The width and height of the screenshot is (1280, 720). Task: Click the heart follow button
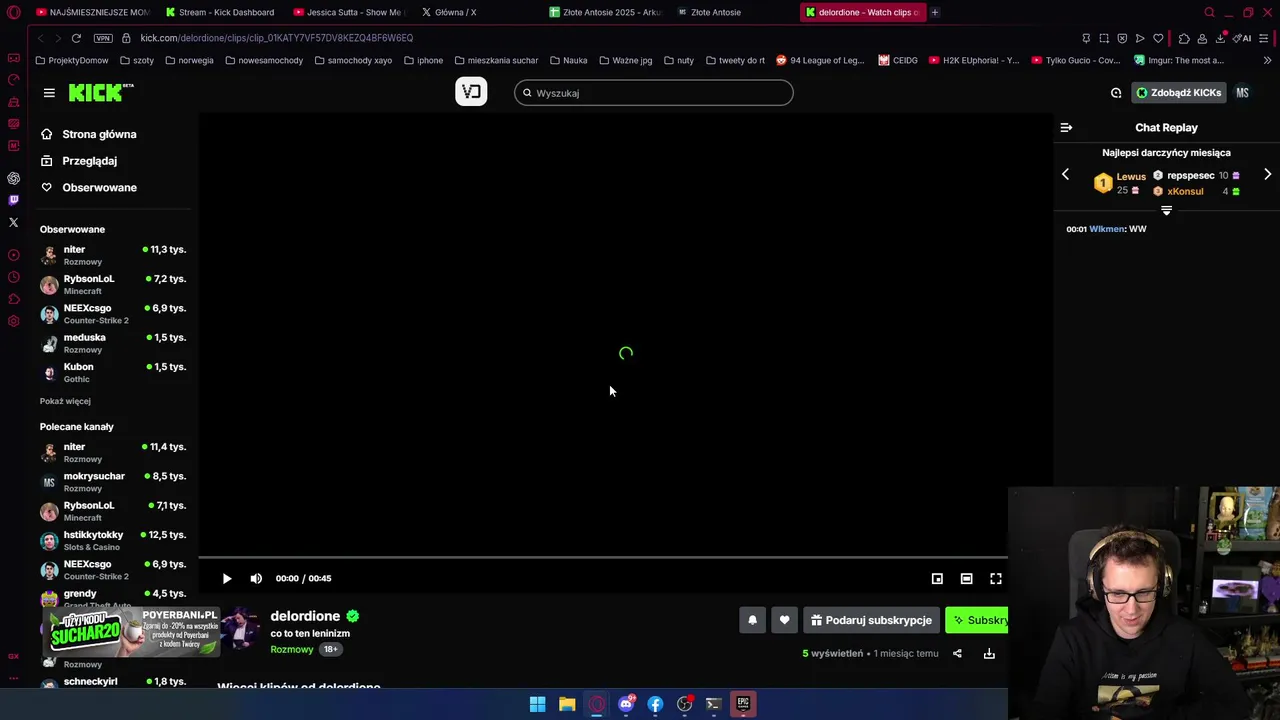point(784,620)
